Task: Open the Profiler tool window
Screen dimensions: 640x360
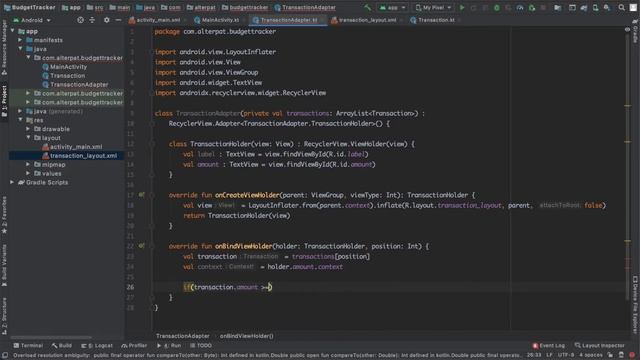Action: [134, 346]
